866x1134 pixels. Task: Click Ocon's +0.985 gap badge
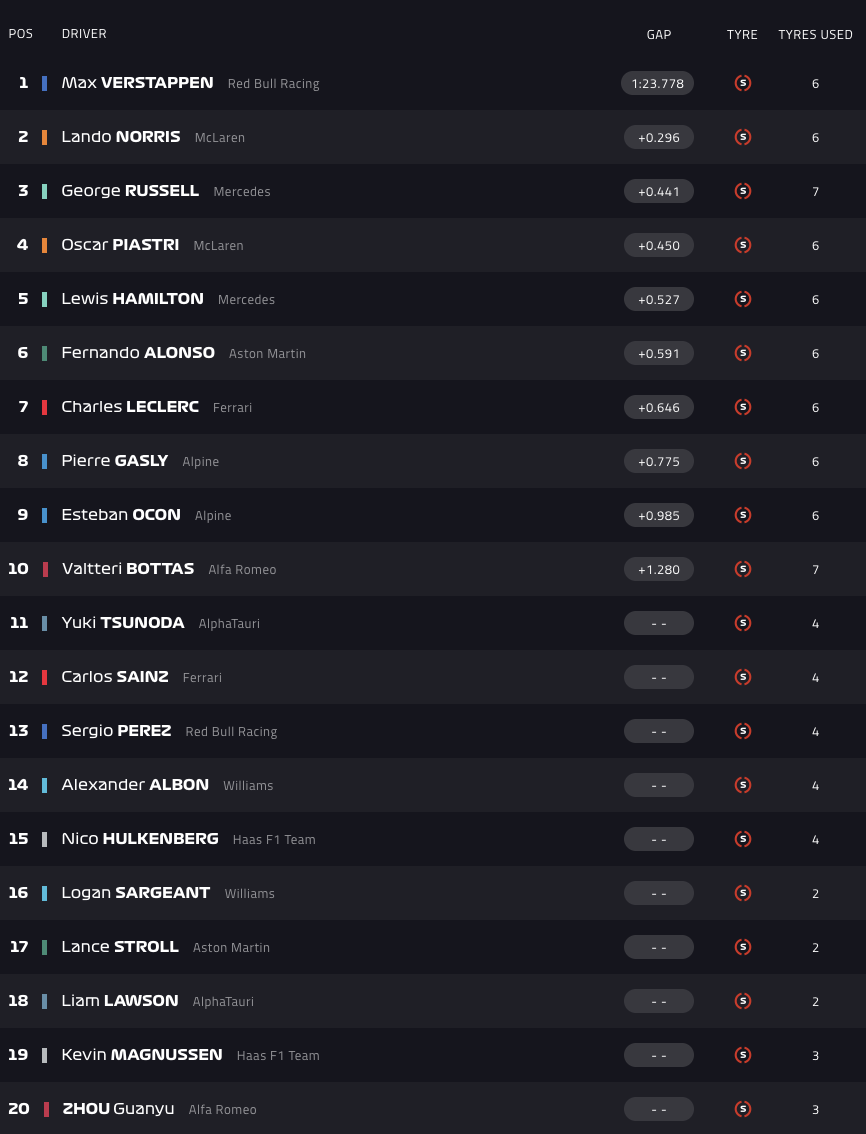(x=658, y=515)
